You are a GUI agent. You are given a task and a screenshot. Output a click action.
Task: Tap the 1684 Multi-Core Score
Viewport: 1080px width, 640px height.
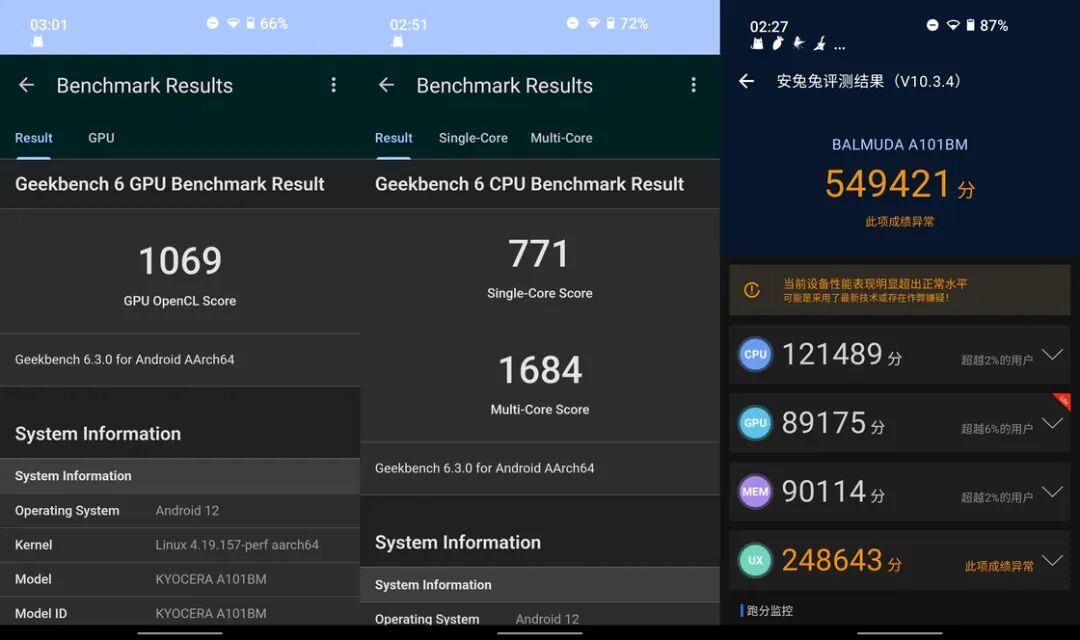(x=540, y=370)
